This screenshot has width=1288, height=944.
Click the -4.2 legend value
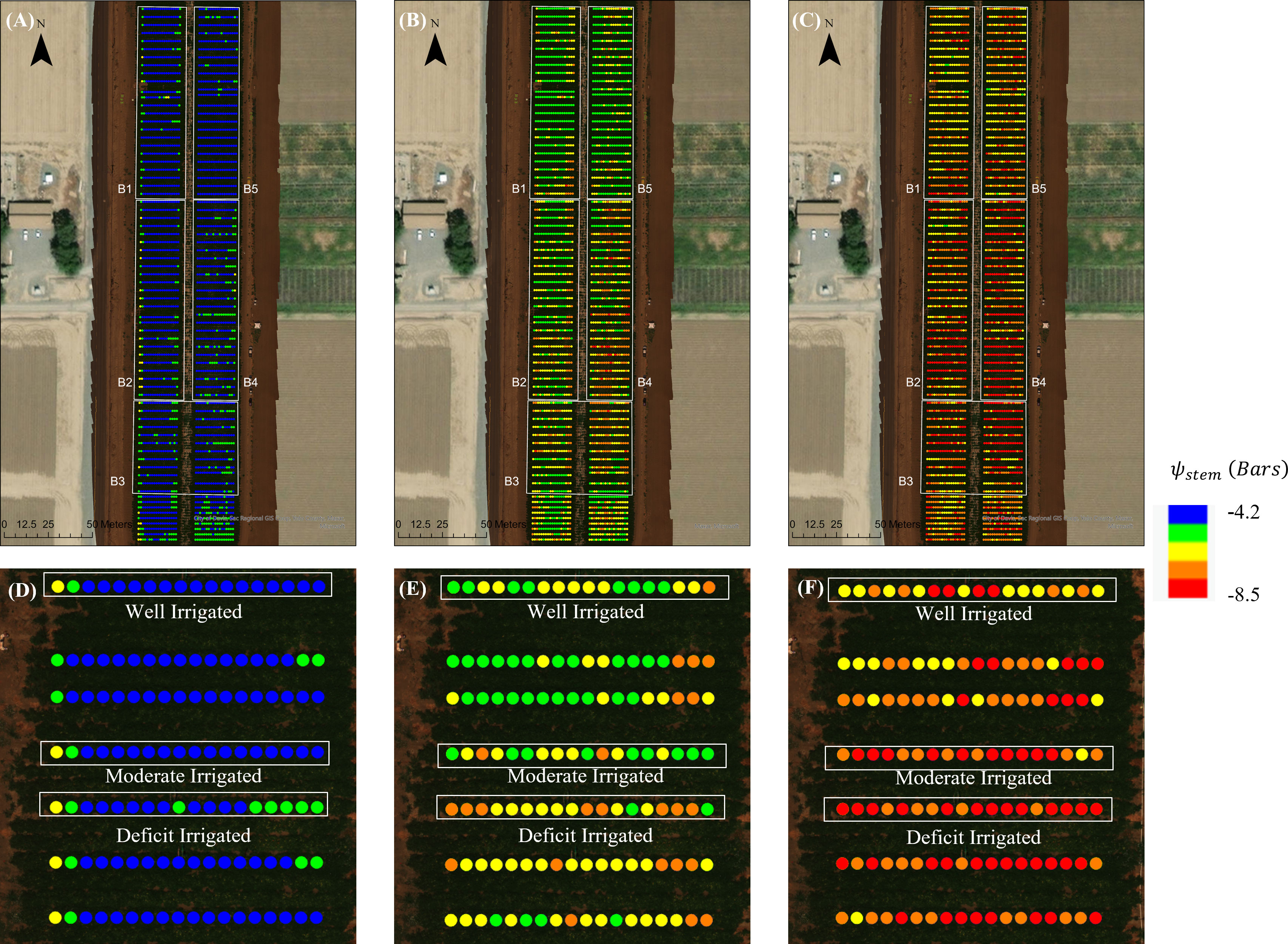1243,512
